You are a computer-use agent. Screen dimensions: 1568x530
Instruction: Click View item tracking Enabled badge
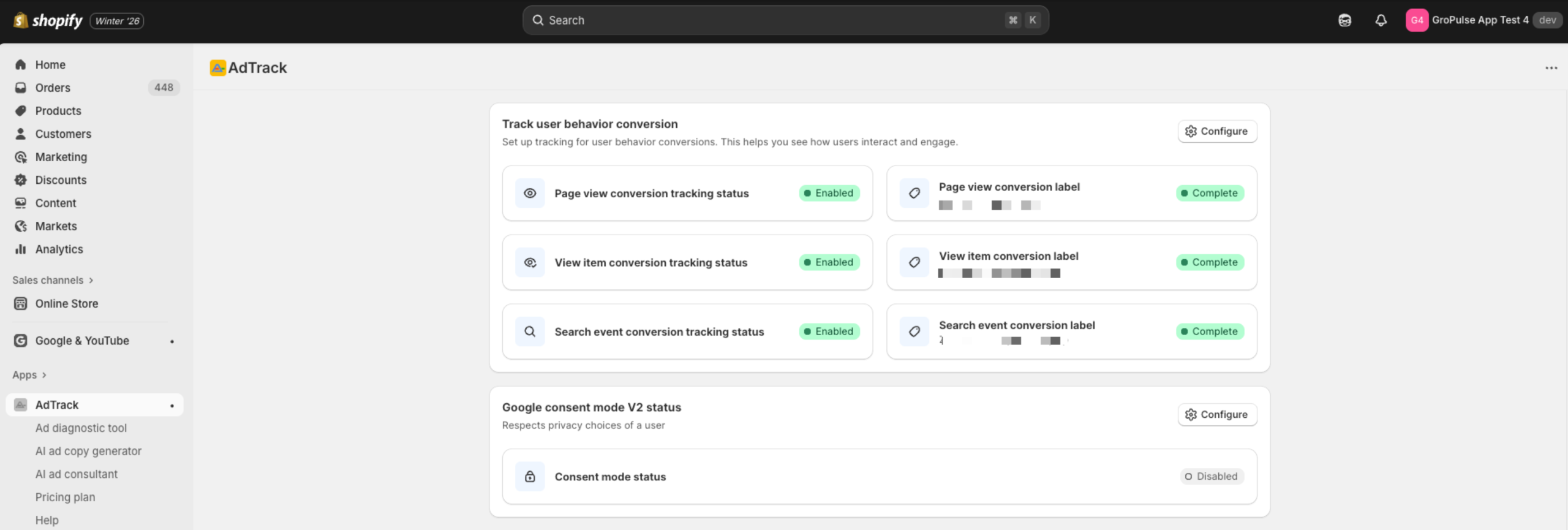pos(829,262)
